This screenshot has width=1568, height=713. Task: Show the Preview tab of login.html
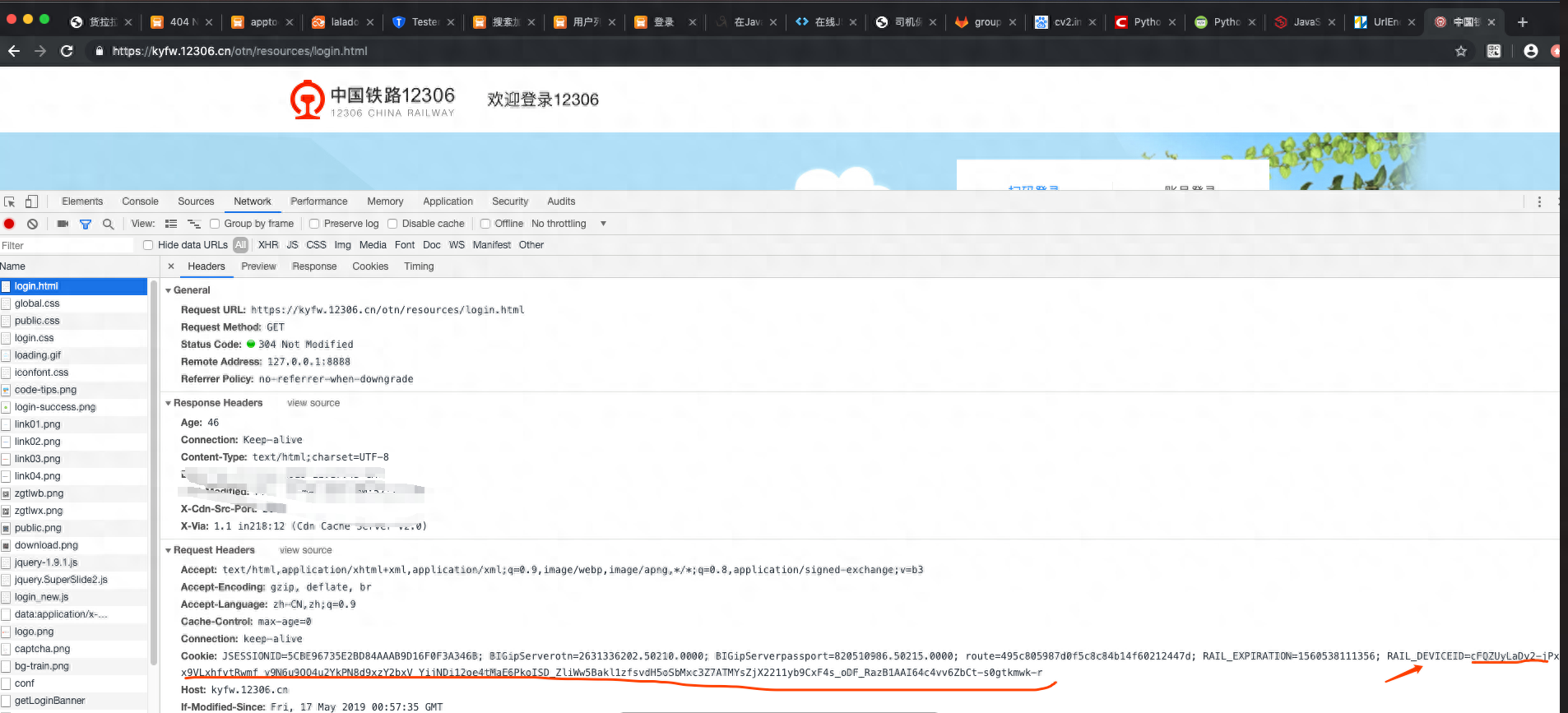click(258, 266)
